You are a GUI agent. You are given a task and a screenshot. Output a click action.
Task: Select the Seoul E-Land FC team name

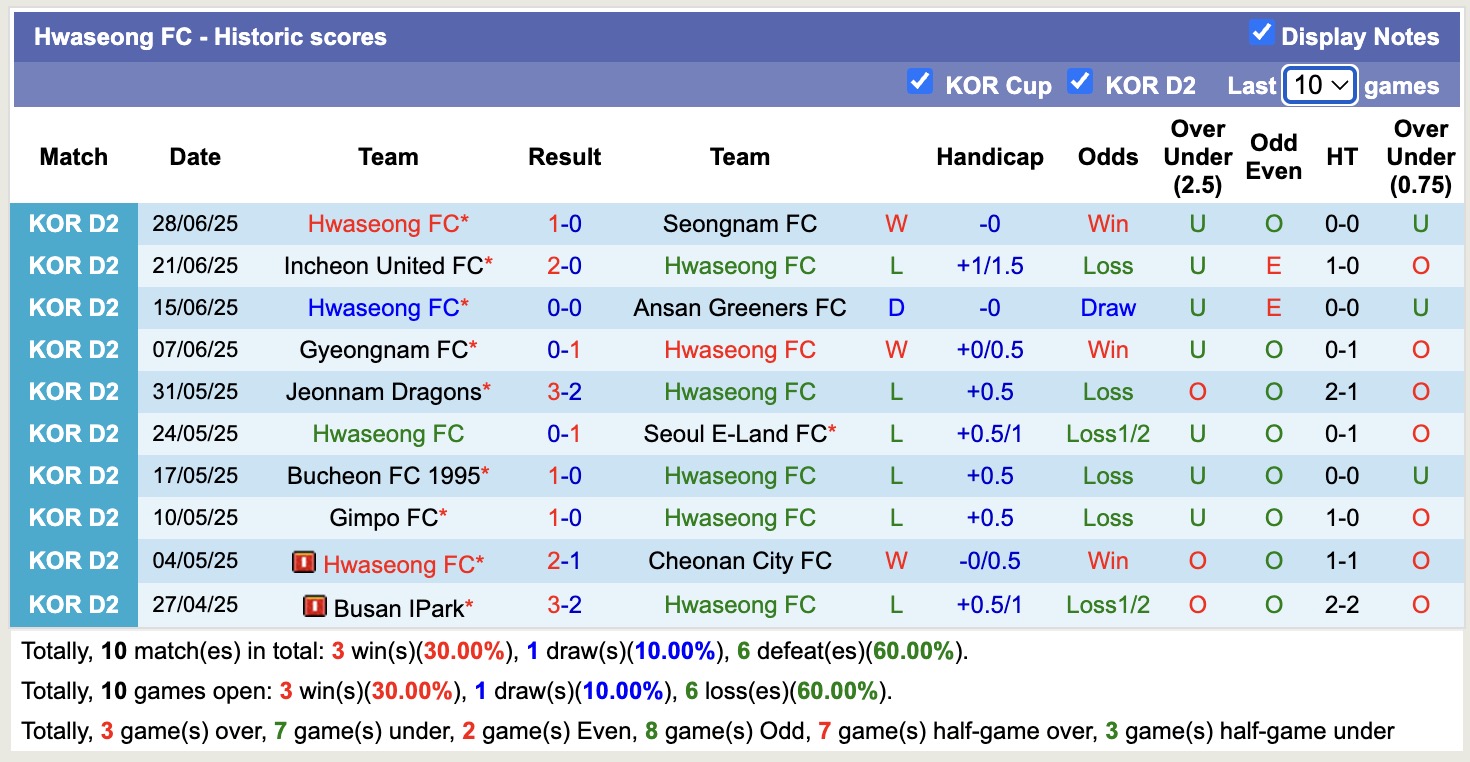click(x=735, y=433)
